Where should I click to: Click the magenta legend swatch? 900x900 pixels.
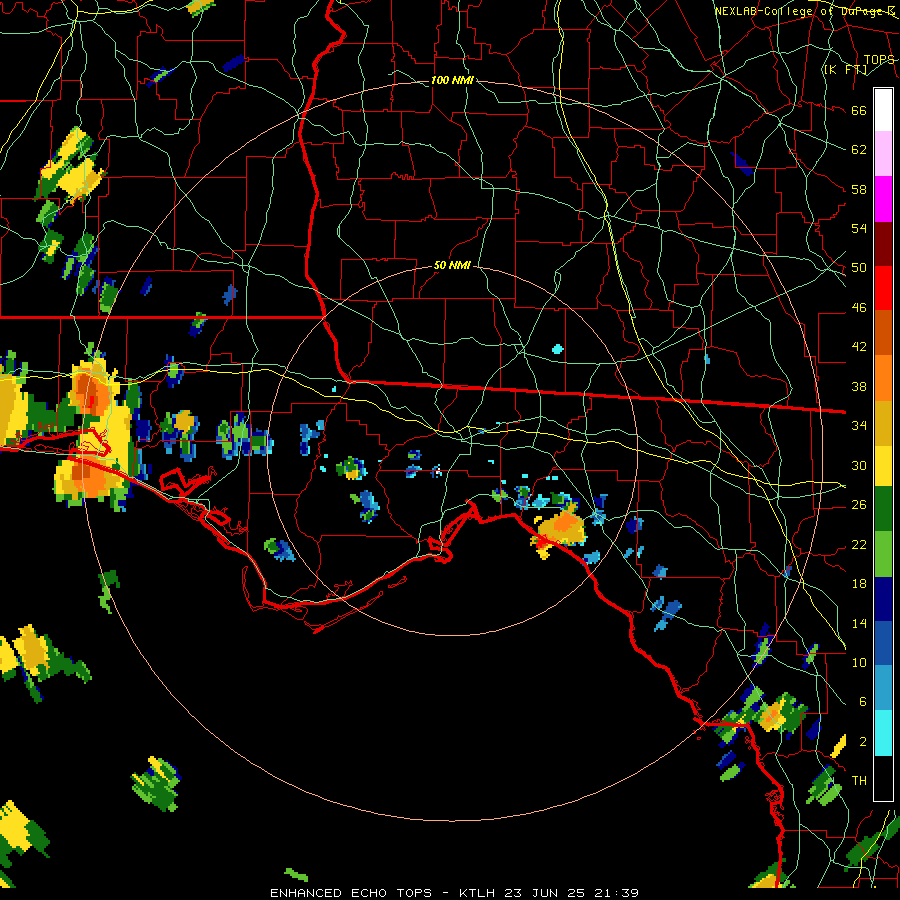point(883,199)
